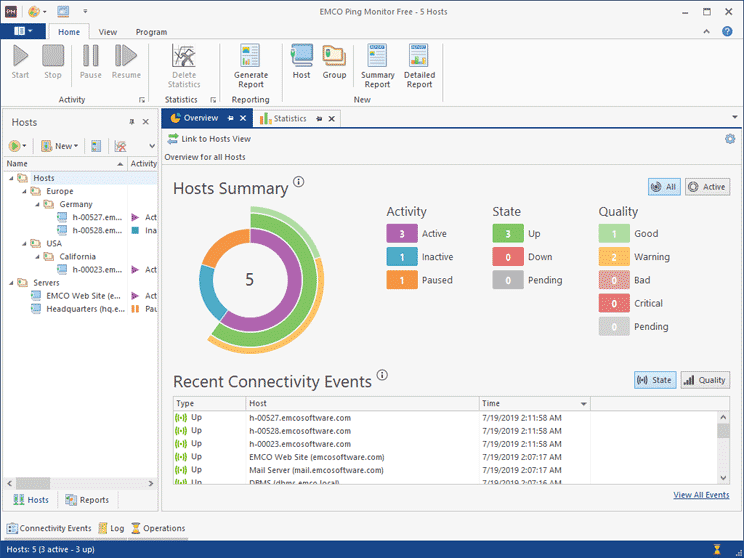Open the Detailed Report icon

(x=419, y=66)
